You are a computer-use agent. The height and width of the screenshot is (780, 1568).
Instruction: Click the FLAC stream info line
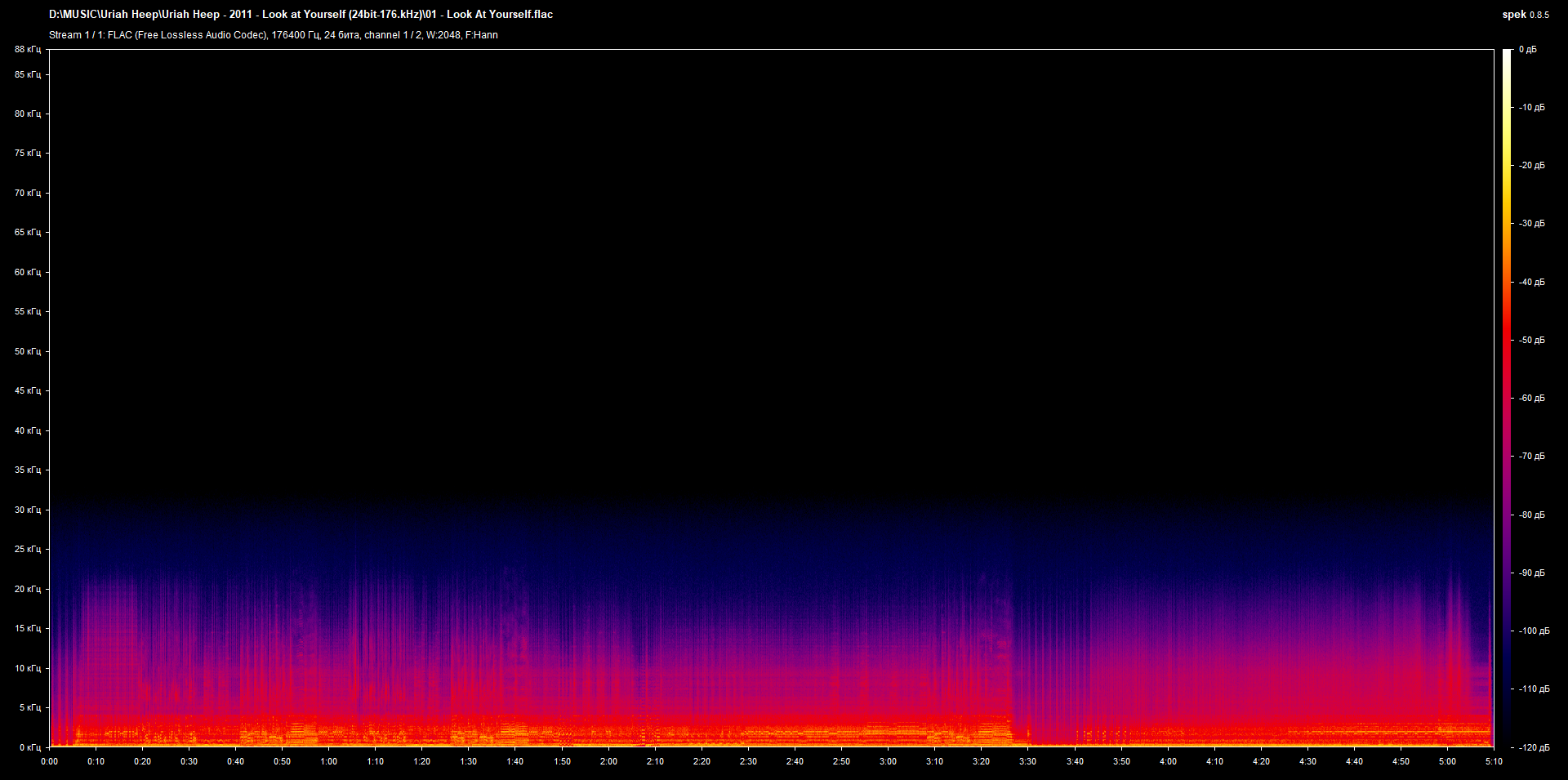273,35
